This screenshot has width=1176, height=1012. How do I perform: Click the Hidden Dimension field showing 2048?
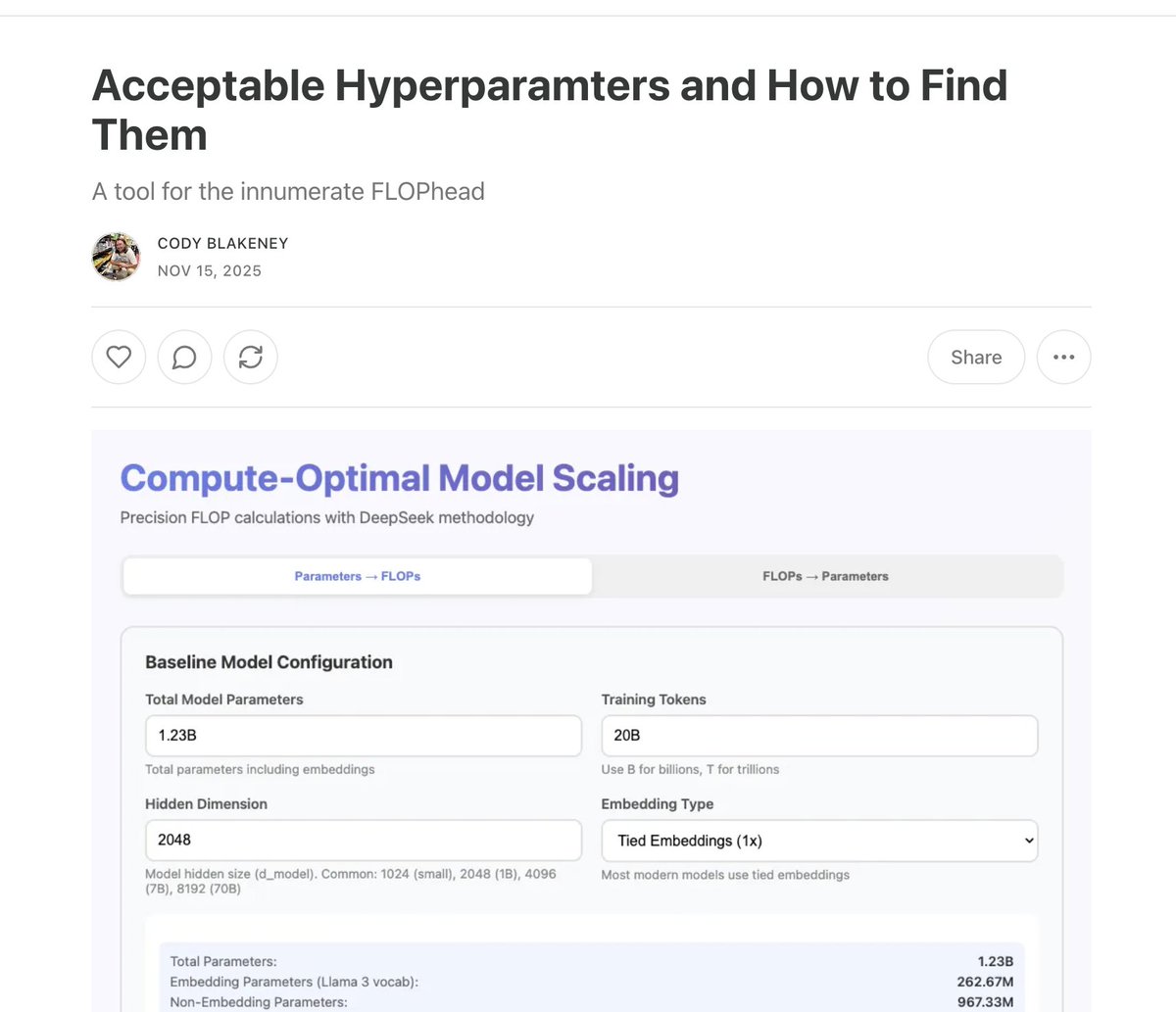point(363,840)
